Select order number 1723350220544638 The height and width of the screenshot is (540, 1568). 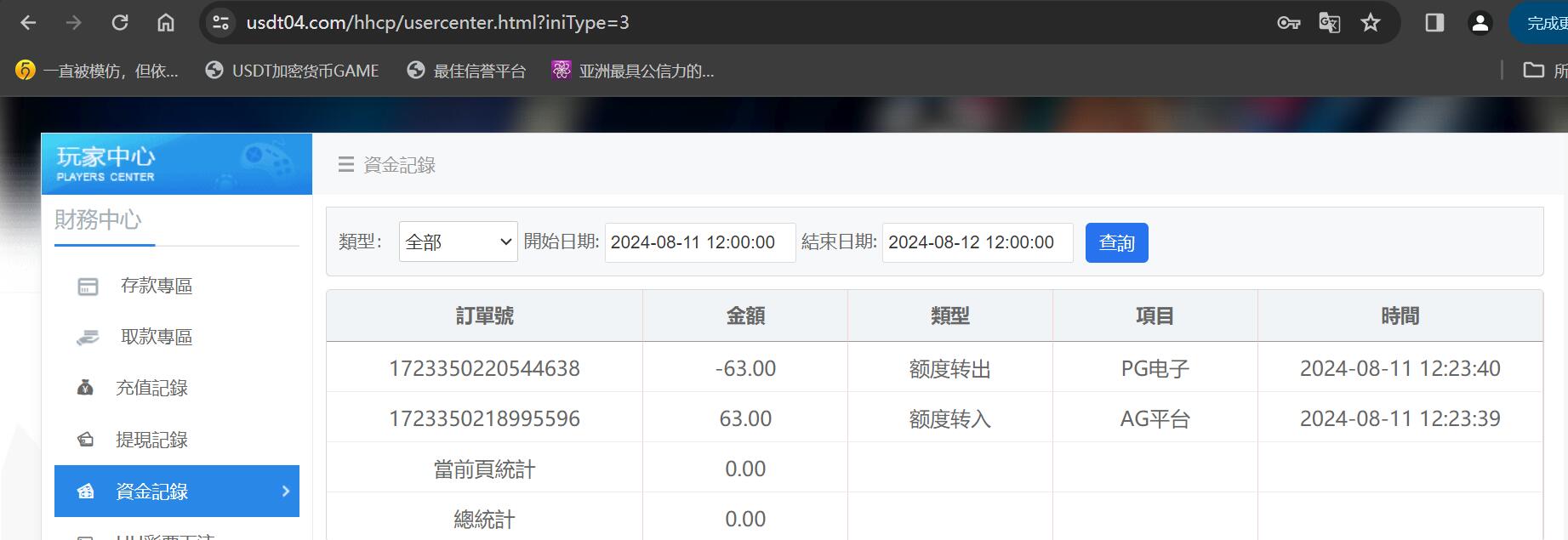(x=484, y=368)
